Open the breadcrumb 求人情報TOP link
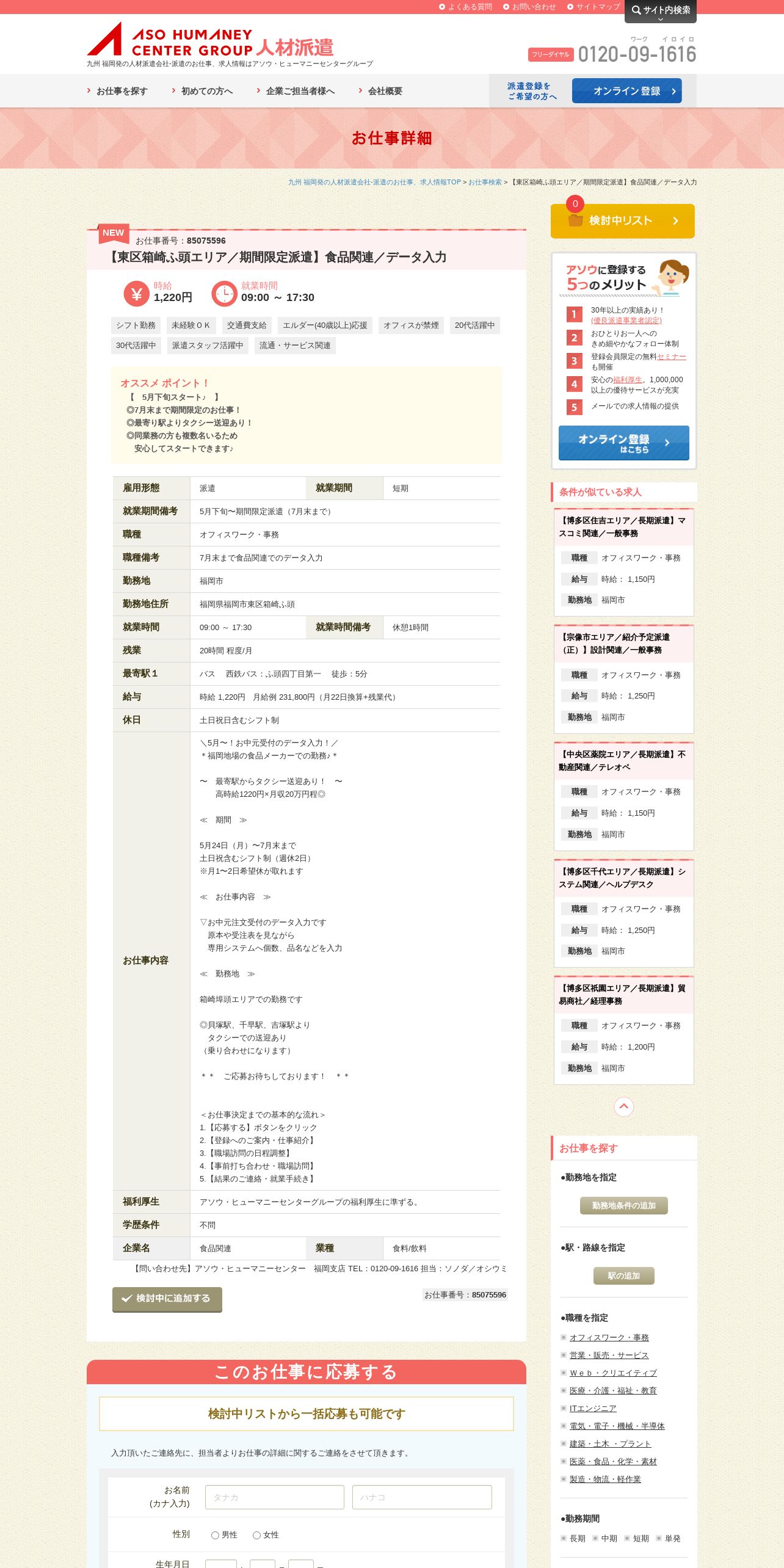The image size is (784, 1568). (374, 182)
